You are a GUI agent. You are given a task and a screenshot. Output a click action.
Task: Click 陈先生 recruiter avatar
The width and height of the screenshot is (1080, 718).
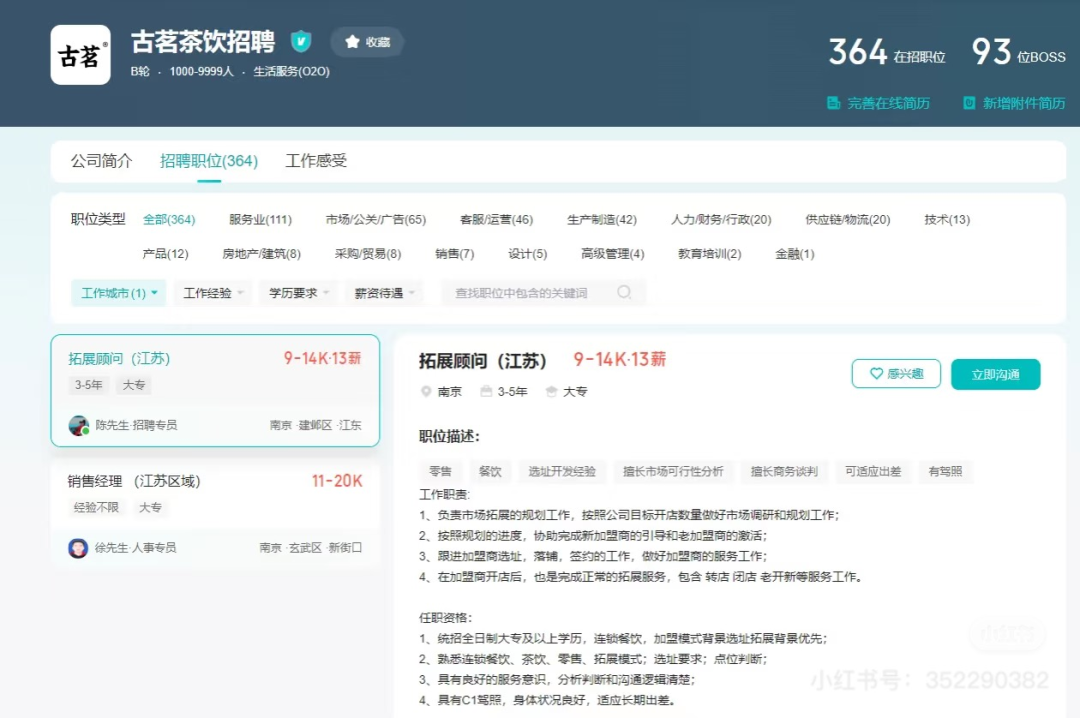[79, 425]
